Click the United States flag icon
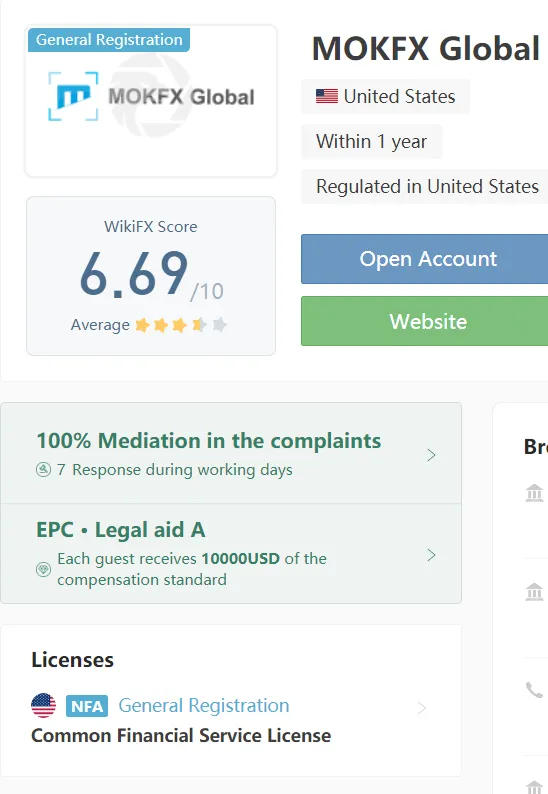 pyautogui.click(x=327, y=96)
